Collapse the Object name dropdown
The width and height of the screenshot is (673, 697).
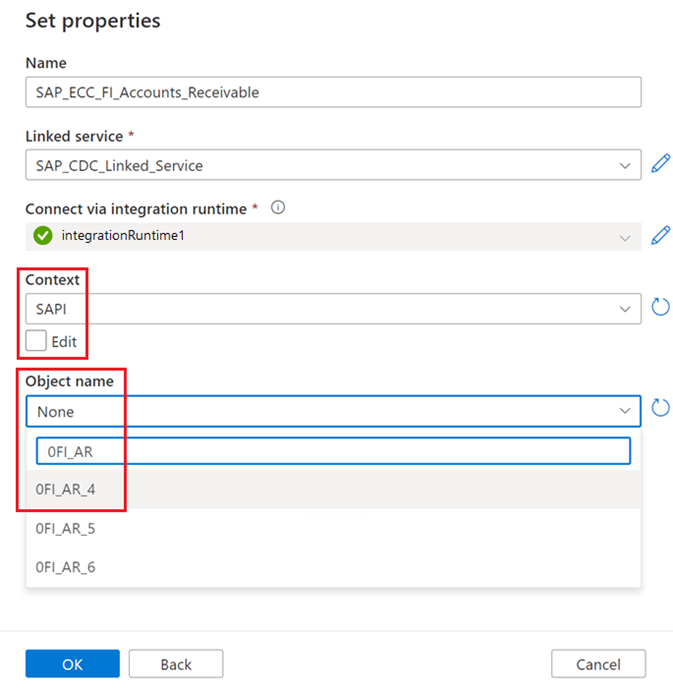[x=625, y=410]
